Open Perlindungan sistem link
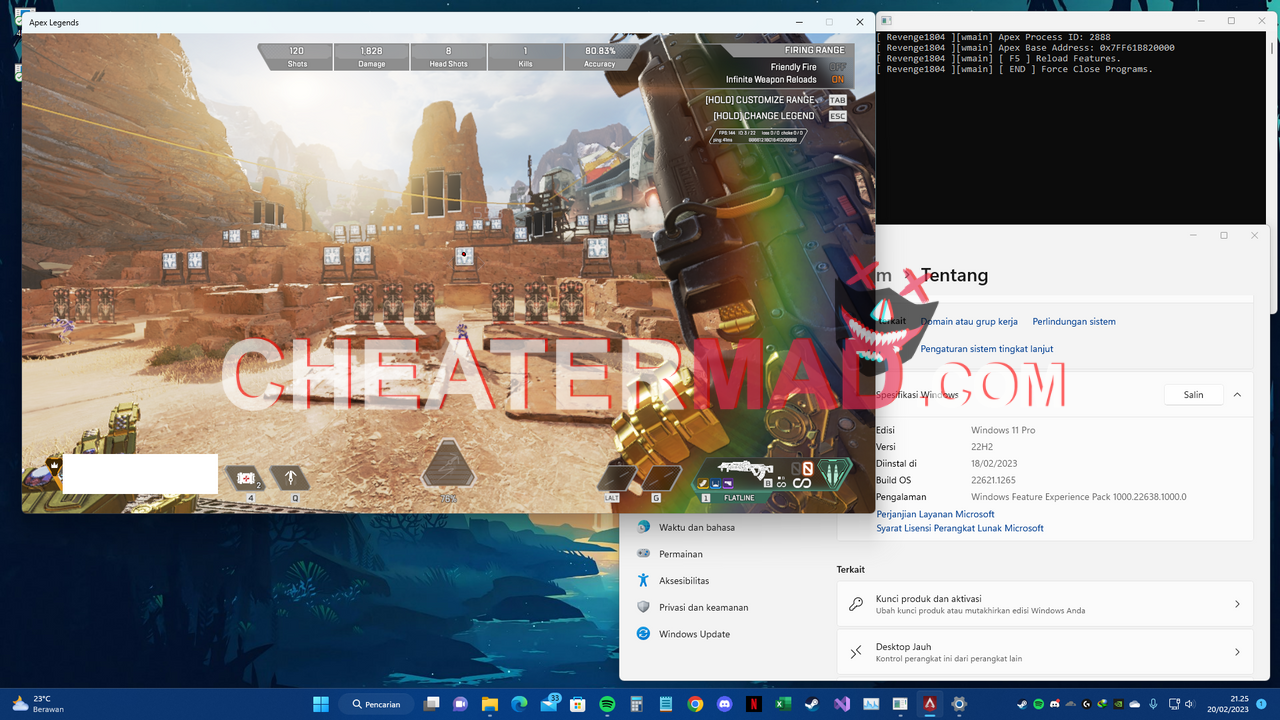Image resolution: width=1280 pixels, height=720 pixels. tap(1074, 322)
